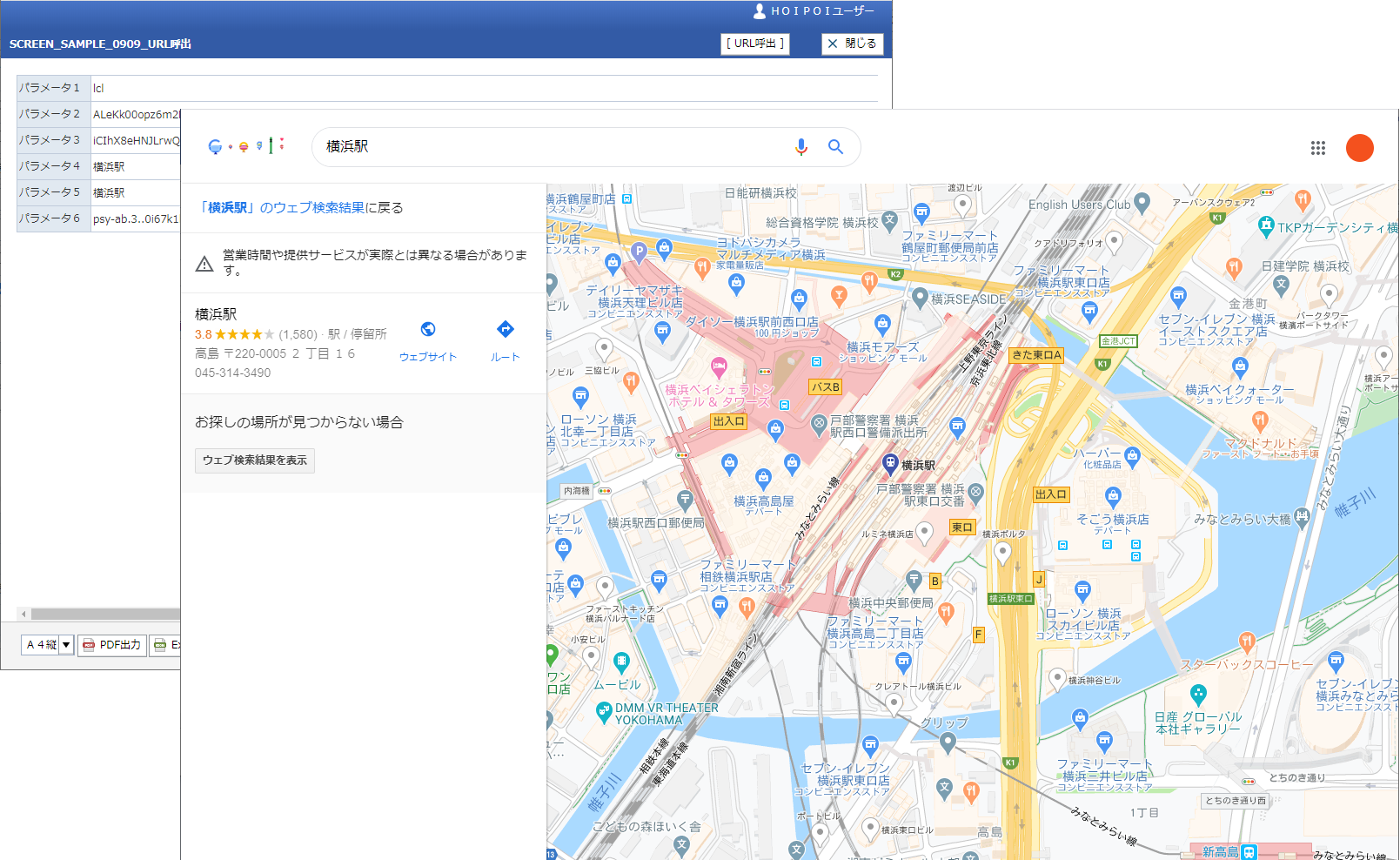Click the horizontal scrollbar left arrow
This screenshot has height=860, width=1400.
23,614
